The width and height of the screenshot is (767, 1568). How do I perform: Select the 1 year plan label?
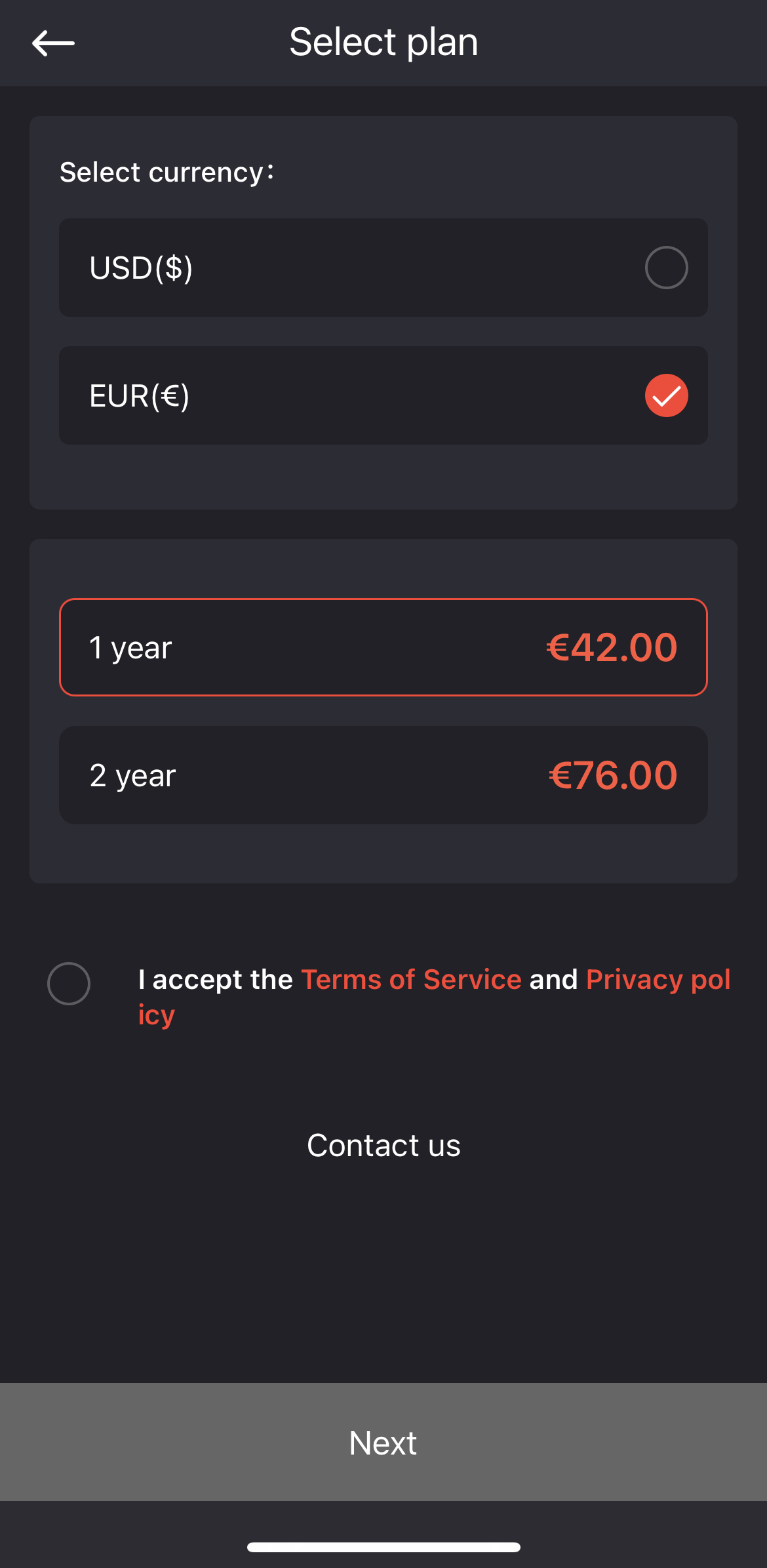tap(130, 648)
